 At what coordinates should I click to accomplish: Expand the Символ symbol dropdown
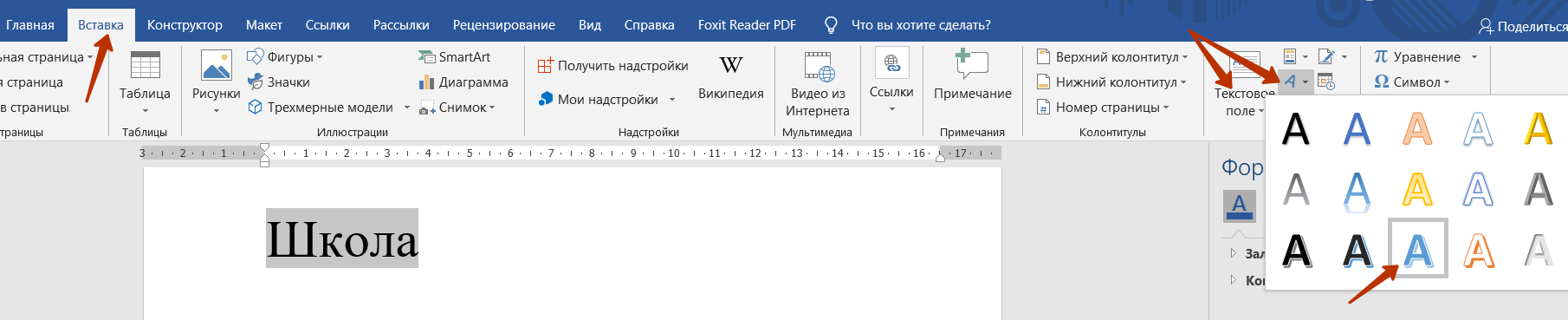click(x=1412, y=82)
